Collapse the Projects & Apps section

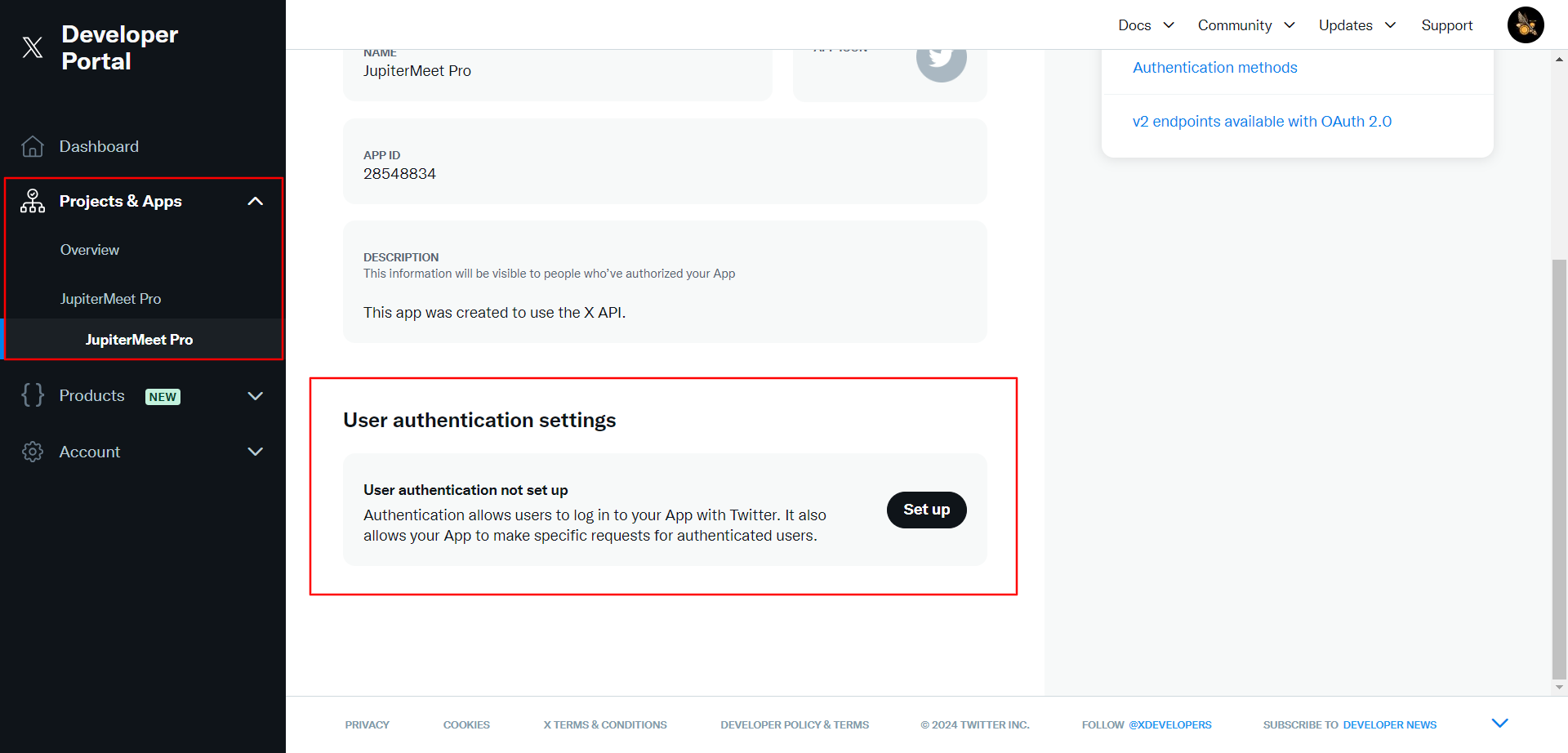point(255,201)
